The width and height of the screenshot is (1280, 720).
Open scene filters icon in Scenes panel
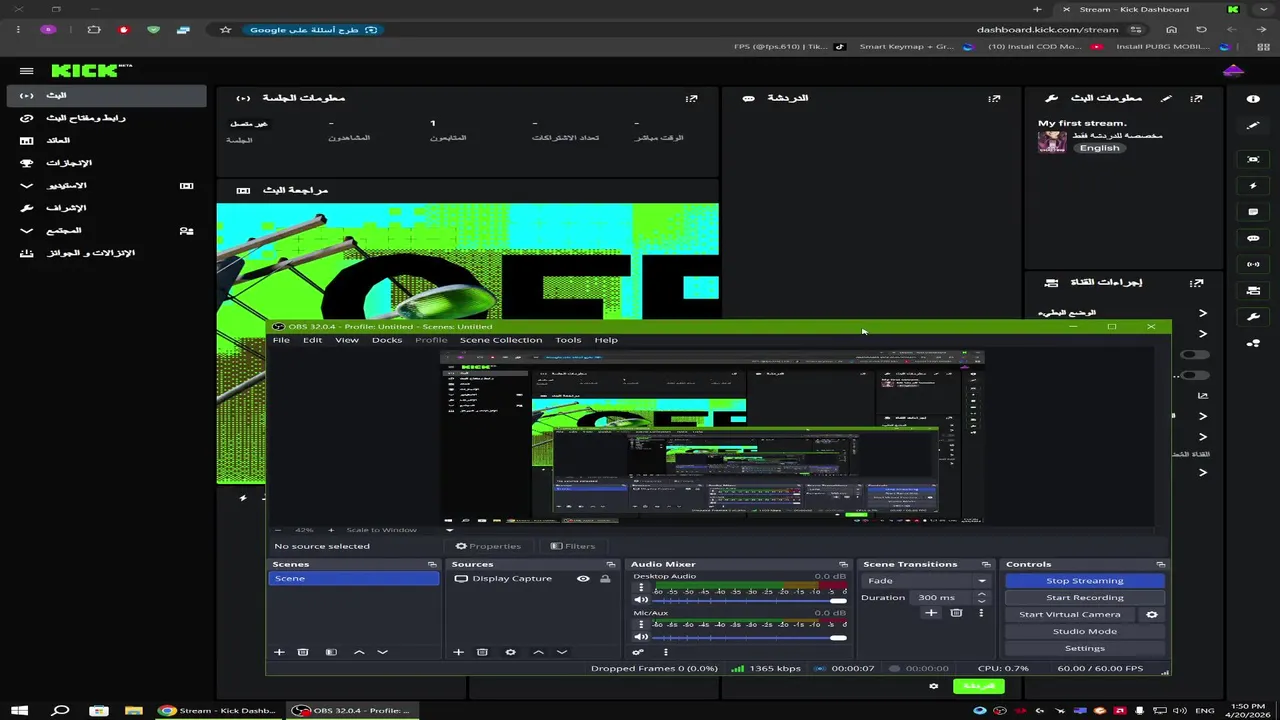pos(331,652)
